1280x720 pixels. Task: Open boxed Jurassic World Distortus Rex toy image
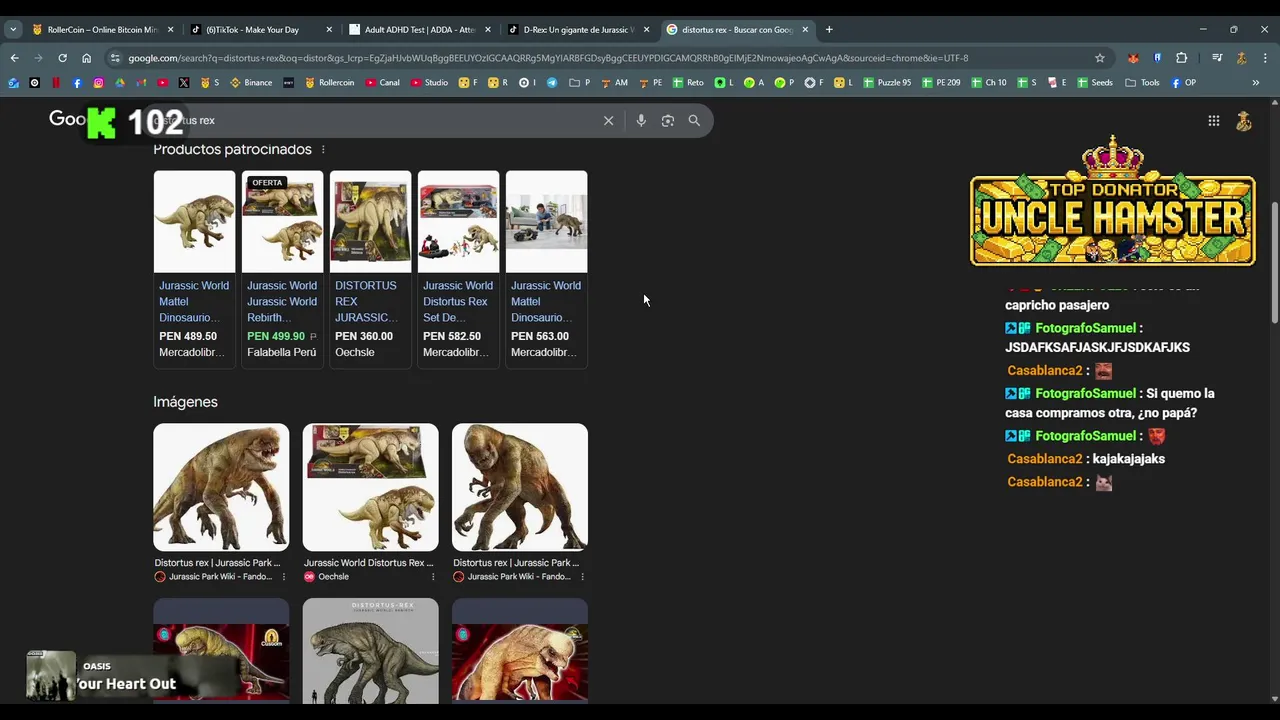pyautogui.click(x=370, y=487)
